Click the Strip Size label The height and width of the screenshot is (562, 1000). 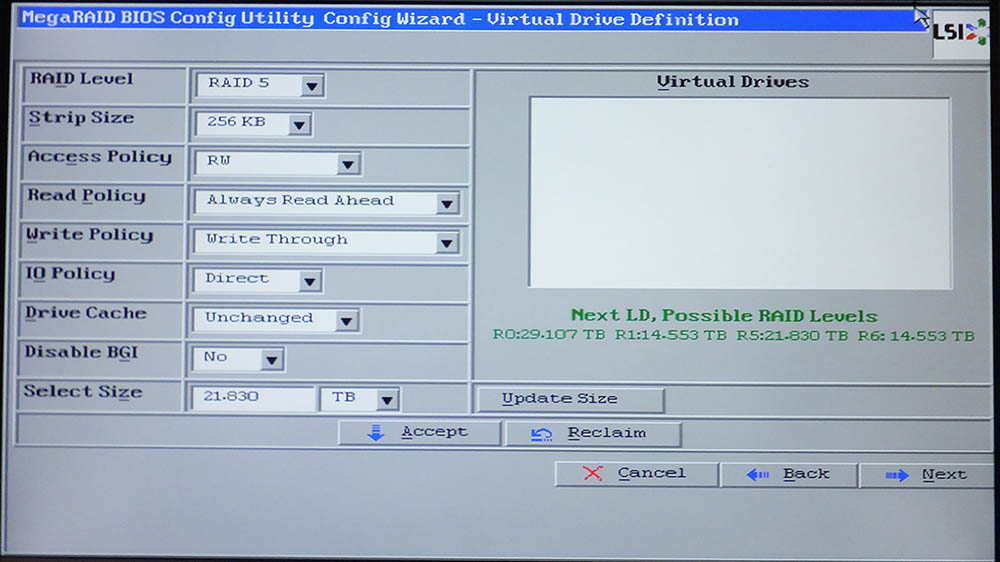coord(81,118)
